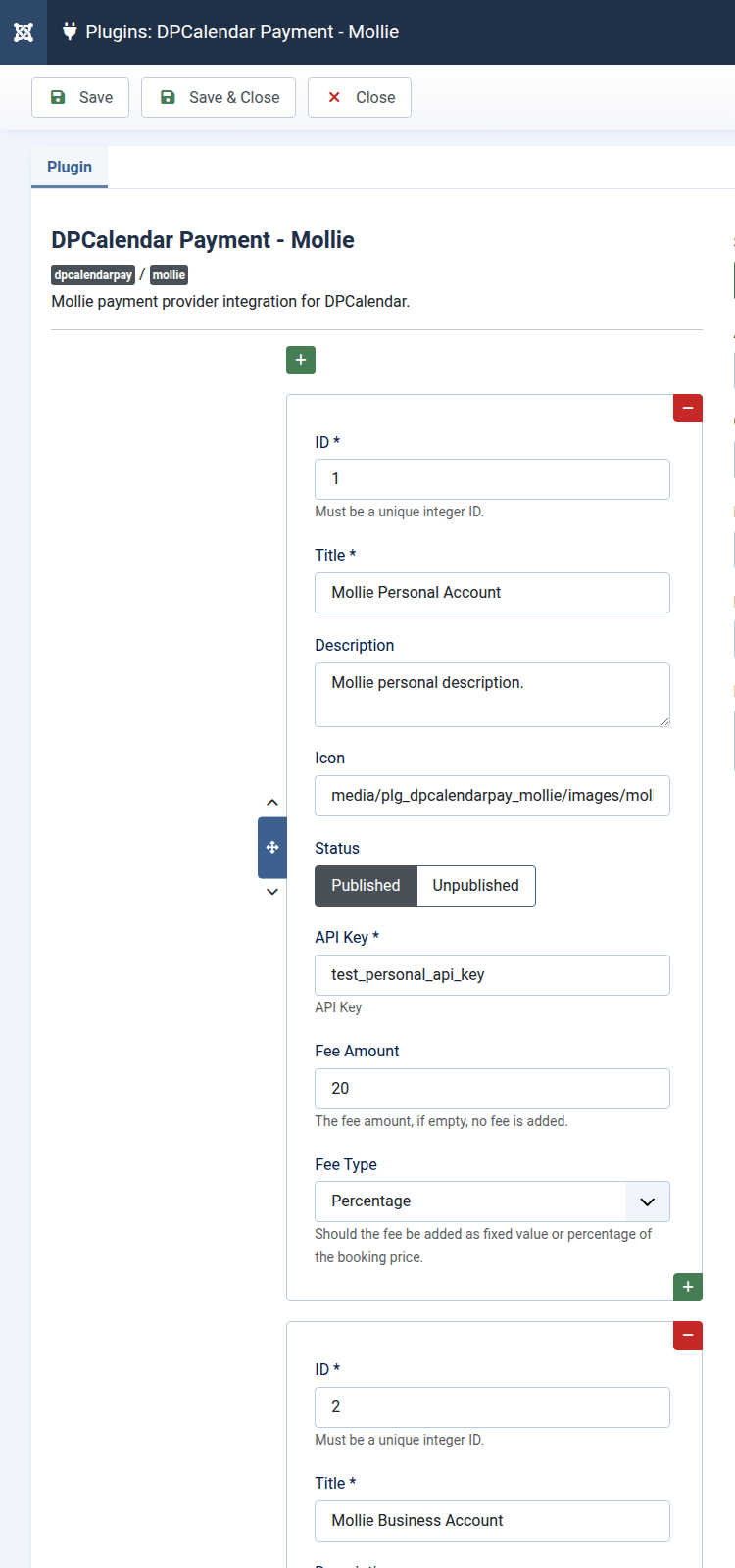Remove the Mollie Personal Account entry
Viewport: 735px width, 1568px height.
688,408
